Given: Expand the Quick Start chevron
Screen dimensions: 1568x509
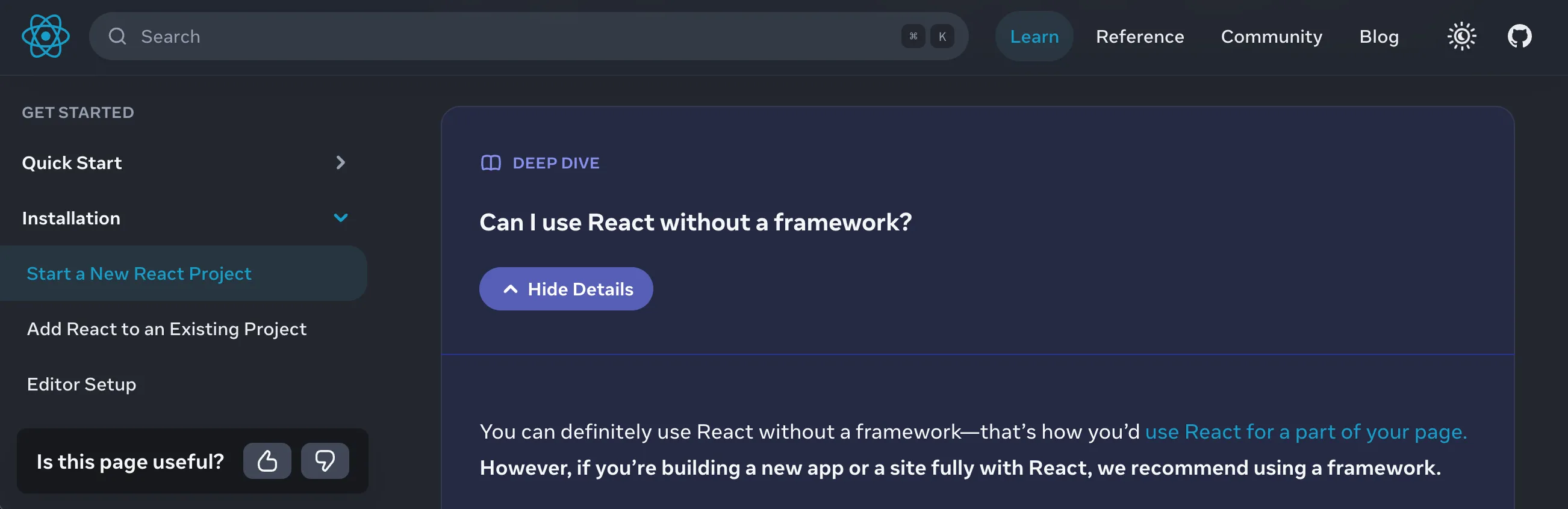Looking at the screenshot, I should pyautogui.click(x=341, y=162).
